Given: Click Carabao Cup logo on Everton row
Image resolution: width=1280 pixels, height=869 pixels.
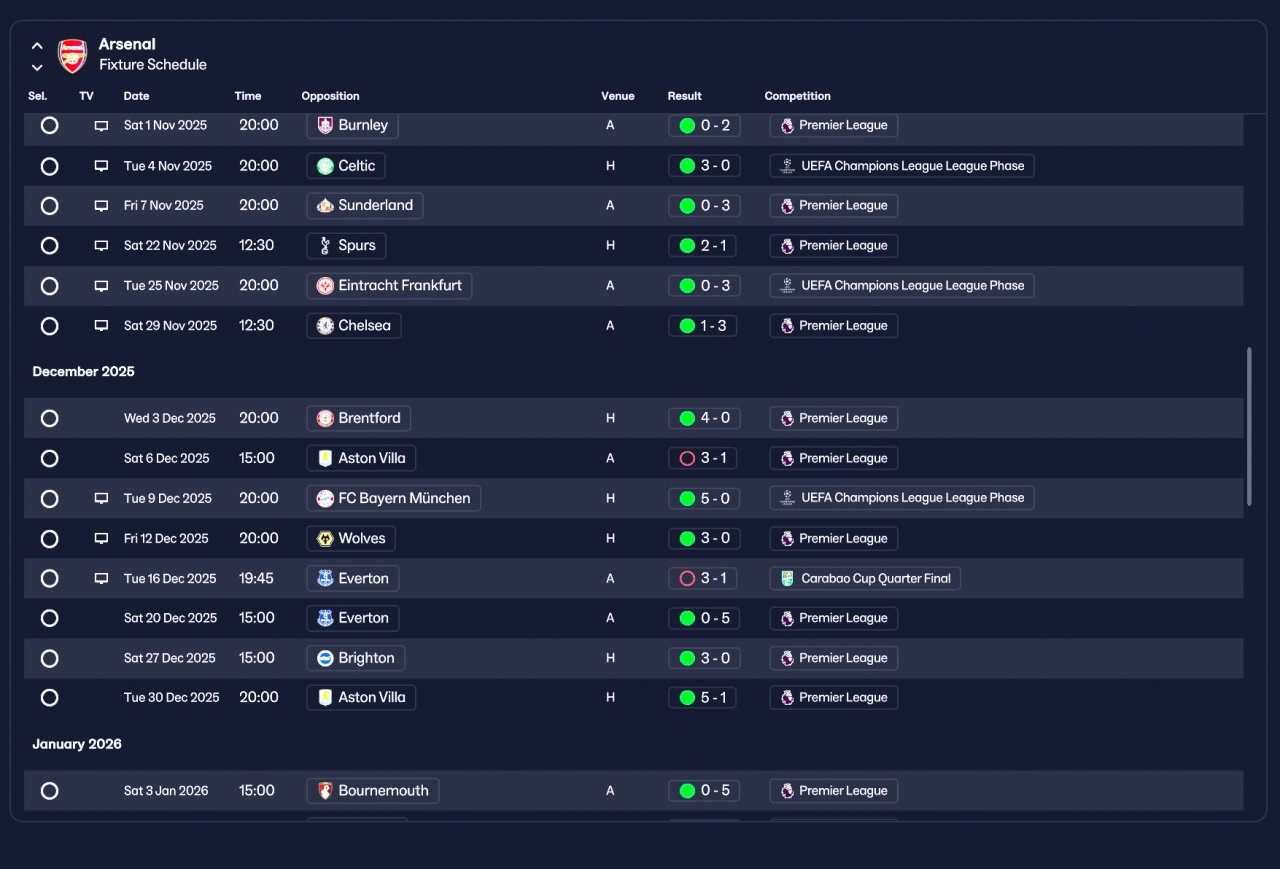Looking at the screenshot, I should pyautogui.click(x=787, y=578).
